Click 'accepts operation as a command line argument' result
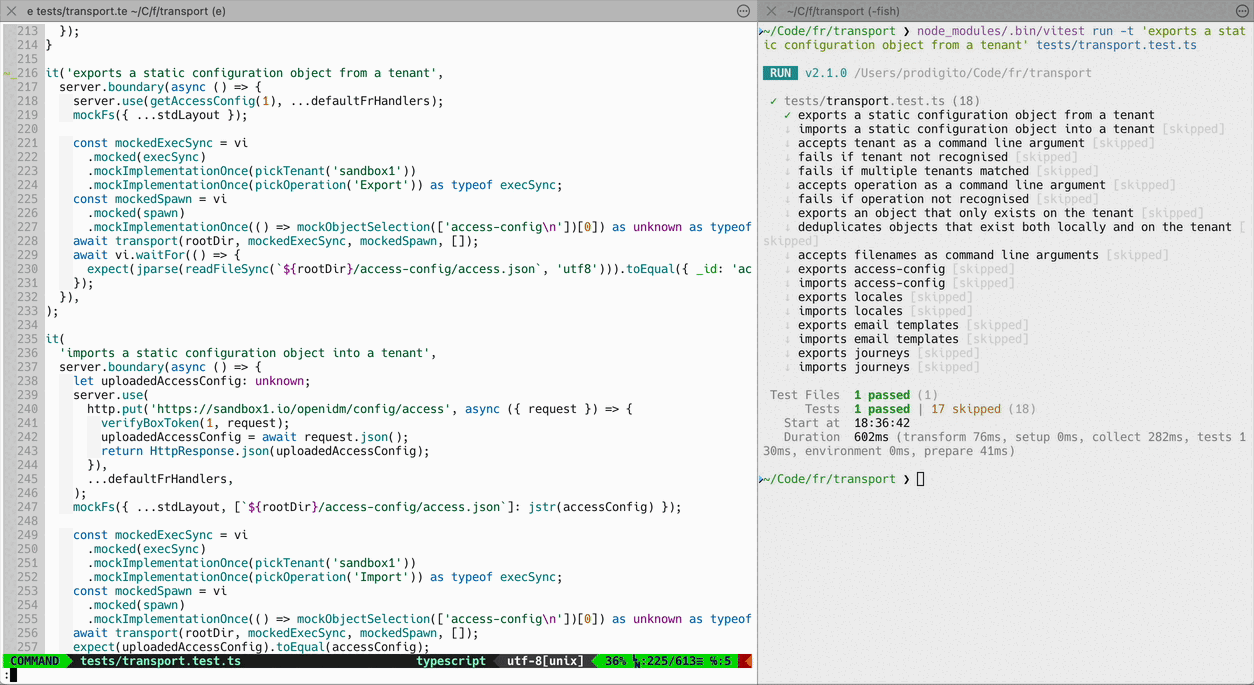Image resolution: width=1254 pixels, height=685 pixels. (952, 185)
